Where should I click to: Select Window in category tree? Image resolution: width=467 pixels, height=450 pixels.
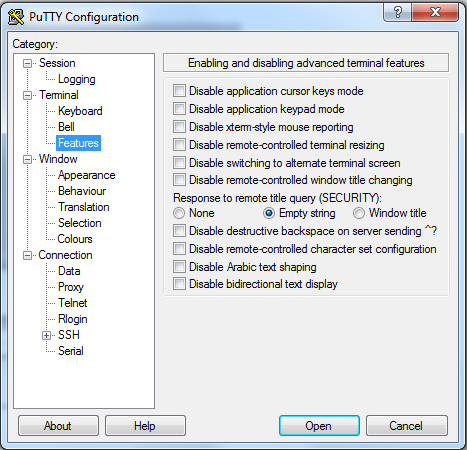(58, 159)
